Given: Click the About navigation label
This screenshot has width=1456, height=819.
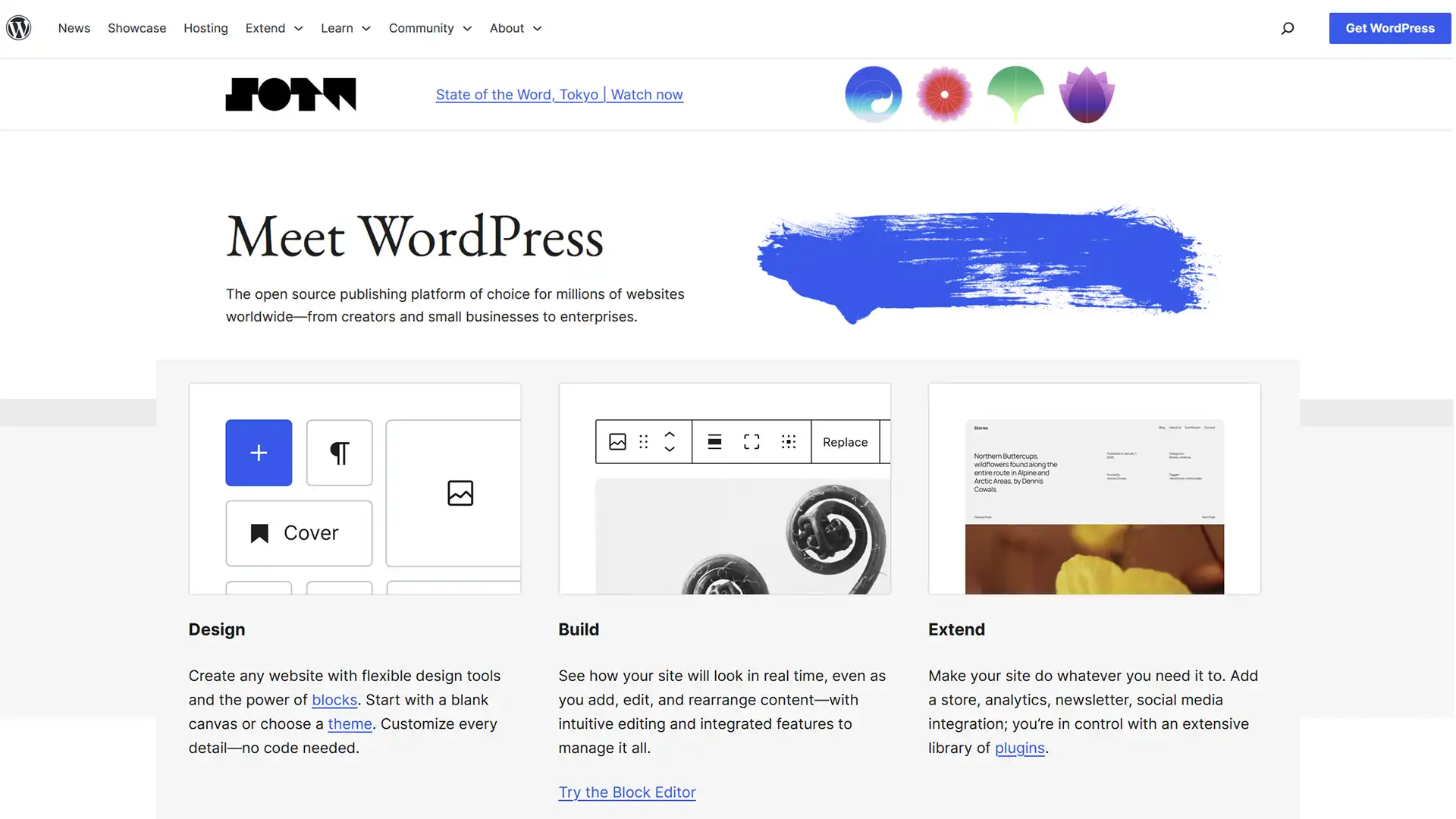Looking at the screenshot, I should click(507, 28).
